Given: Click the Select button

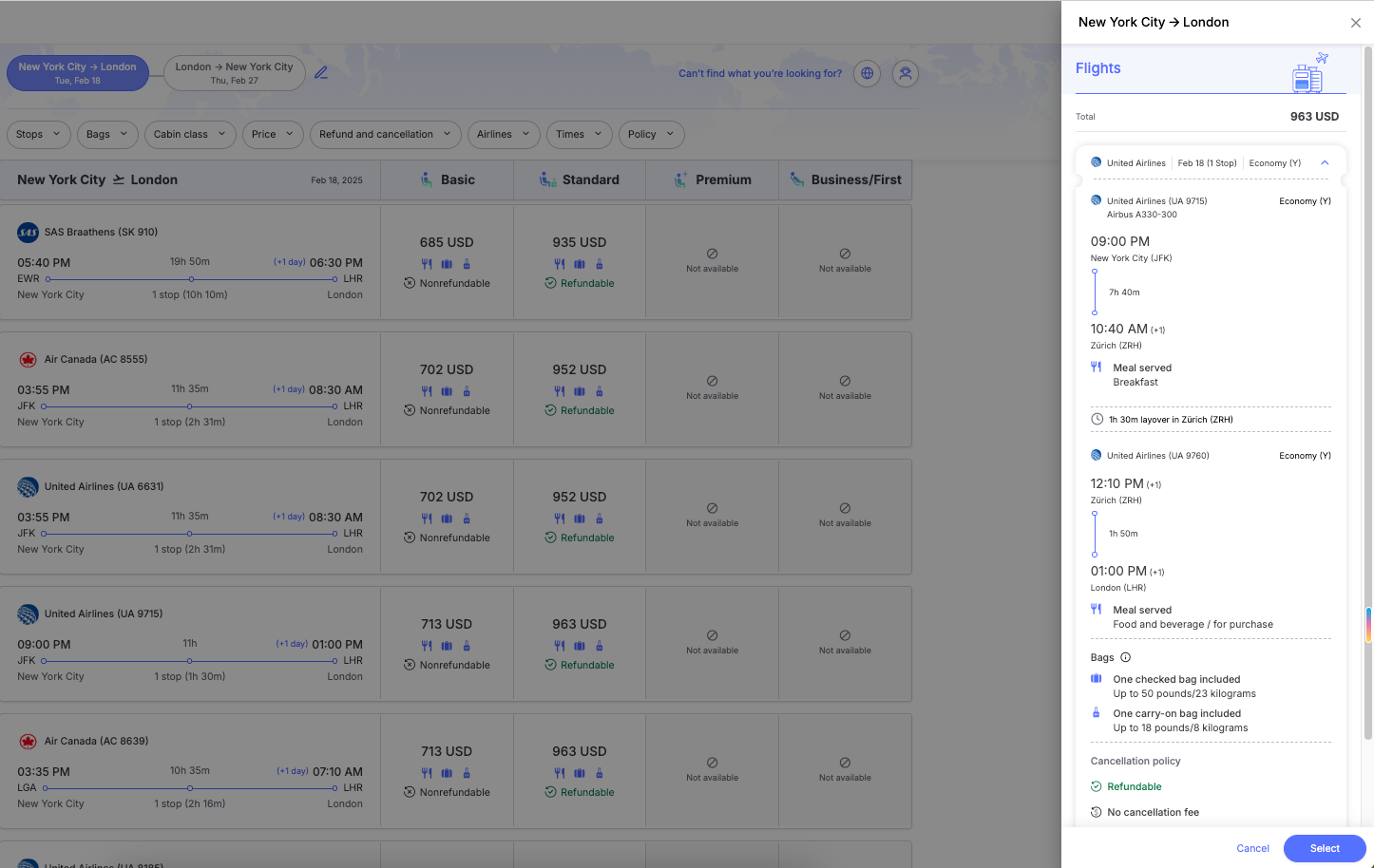Looking at the screenshot, I should point(1325,848).
